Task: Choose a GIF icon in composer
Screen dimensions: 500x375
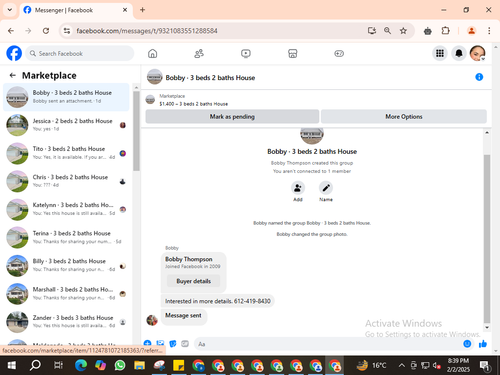Action: tap(185, 344)
